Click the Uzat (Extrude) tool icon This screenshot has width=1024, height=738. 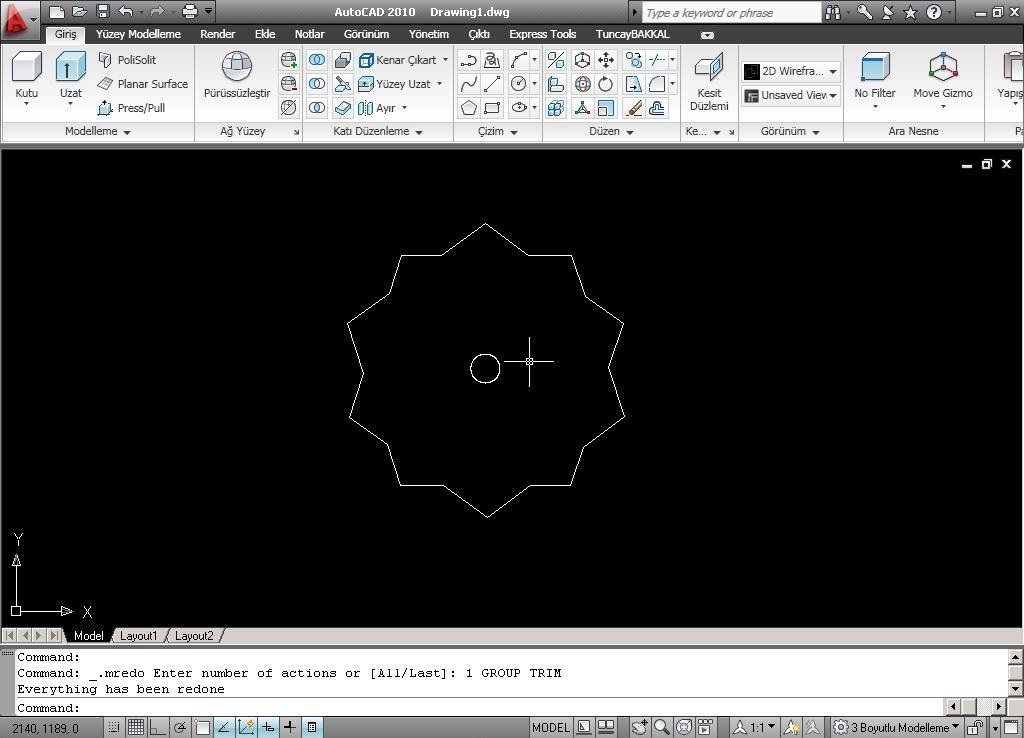(70, 68)
